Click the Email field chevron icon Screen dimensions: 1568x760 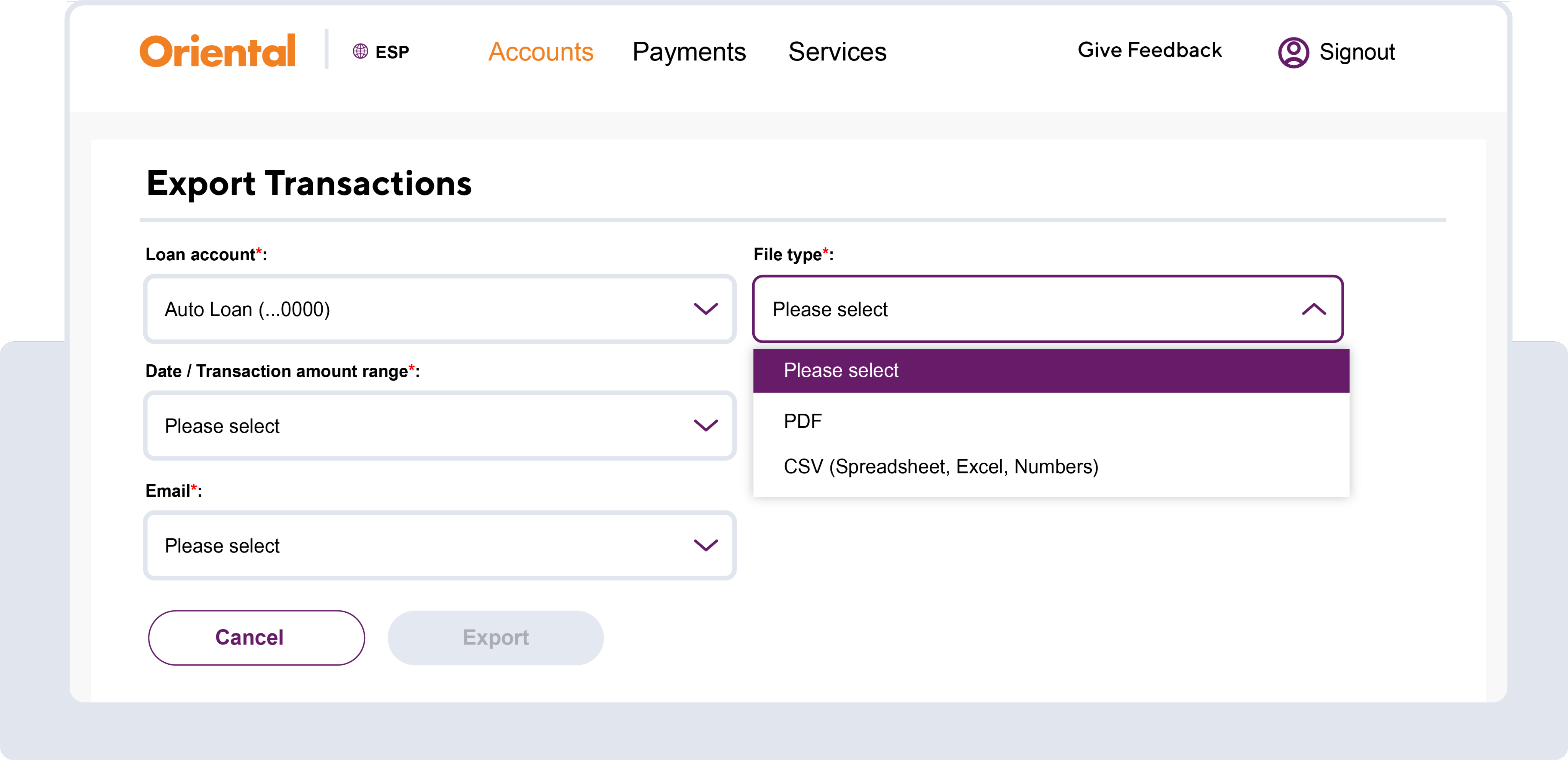tap(706, 545)
